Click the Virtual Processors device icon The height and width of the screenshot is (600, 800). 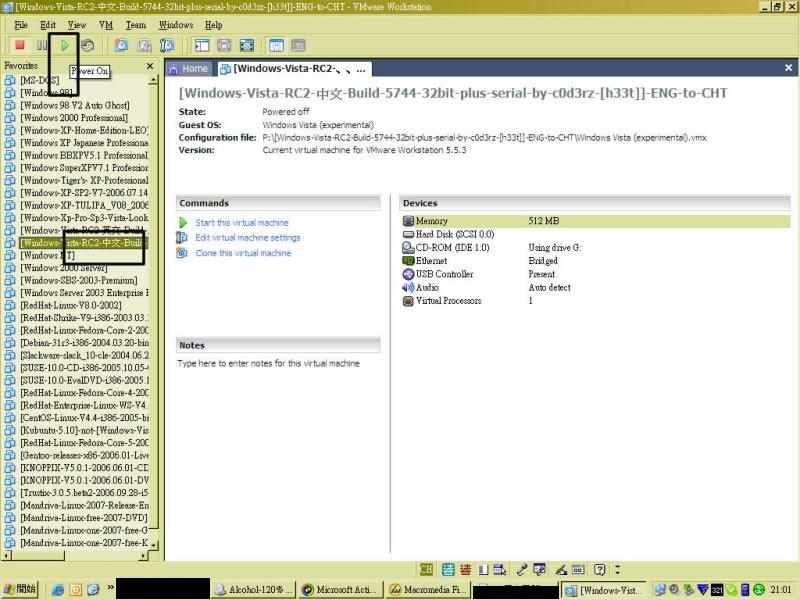click(408, 301)
